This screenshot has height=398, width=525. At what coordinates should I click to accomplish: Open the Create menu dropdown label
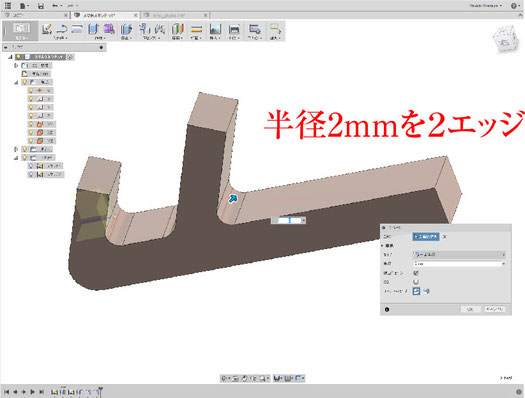tap(100, 38)
